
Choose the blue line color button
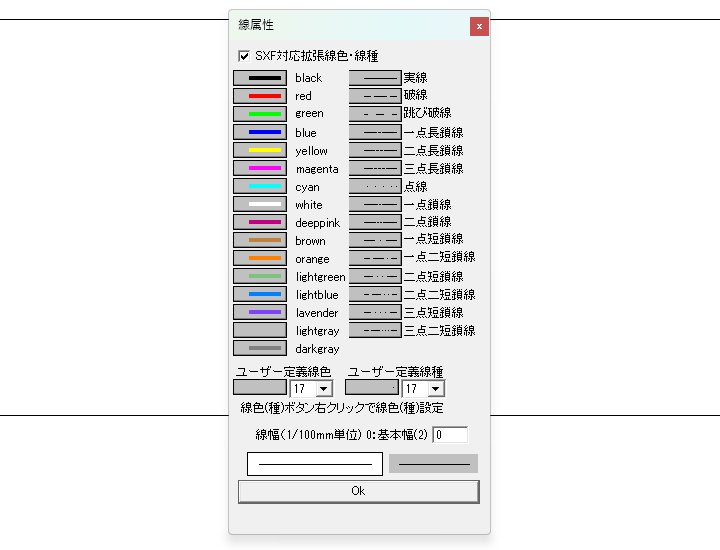(260, 132)
